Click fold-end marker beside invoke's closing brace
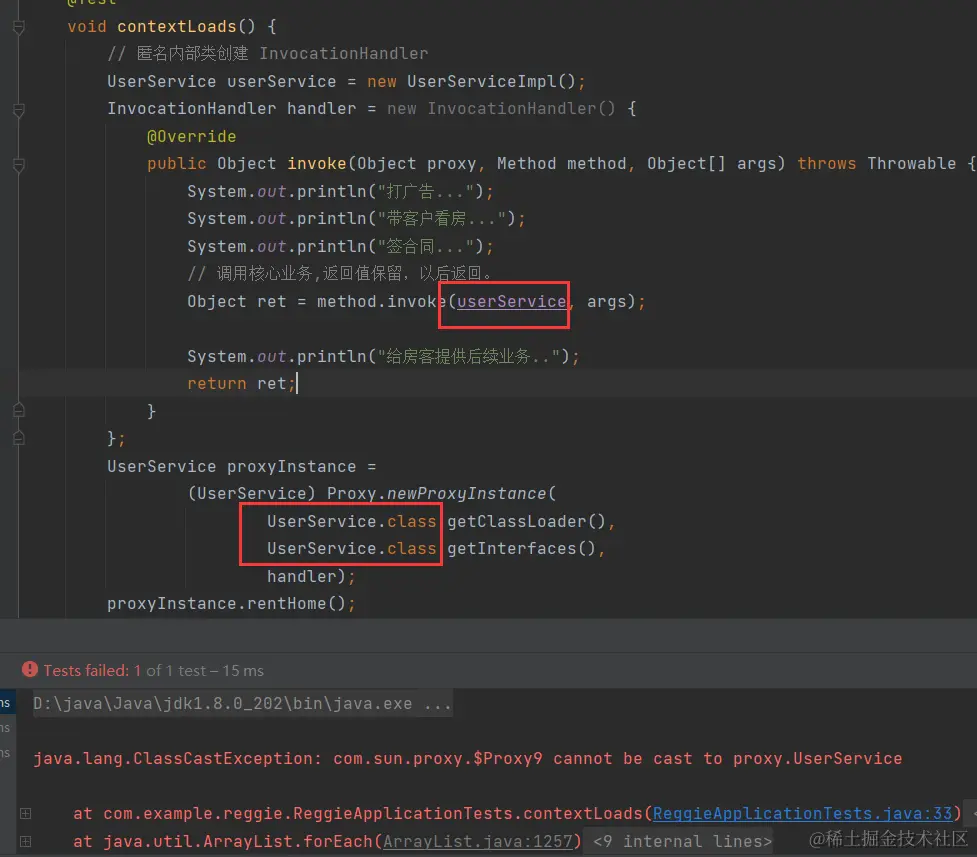The width and height of the screenshot is (977, 857). tap(19, 410)
